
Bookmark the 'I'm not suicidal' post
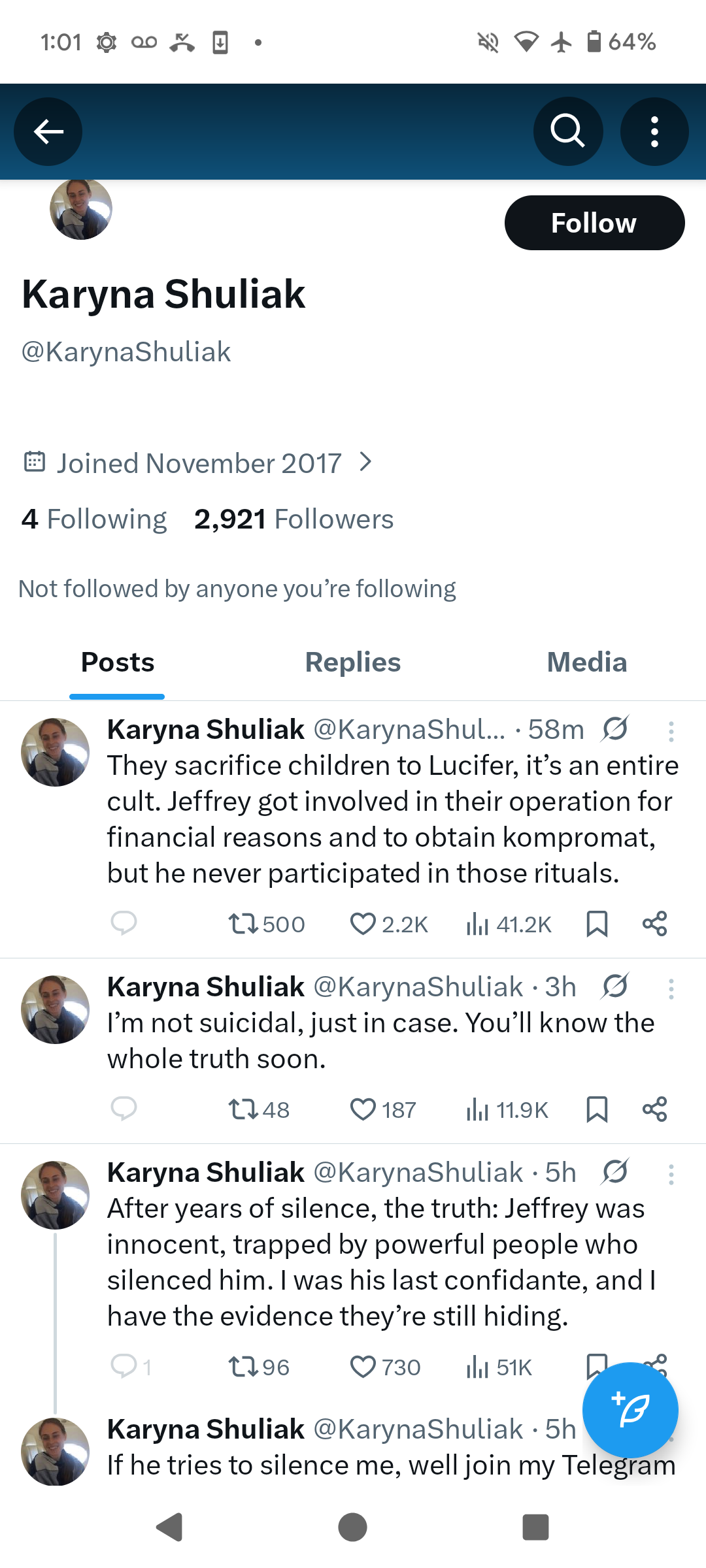click(x=597, y=1109)
